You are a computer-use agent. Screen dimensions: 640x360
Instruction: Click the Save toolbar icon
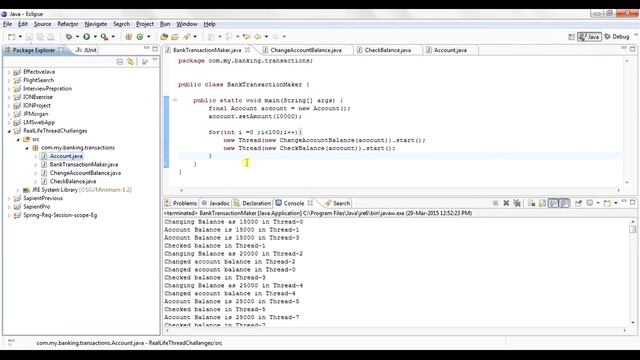pos(29,37)
